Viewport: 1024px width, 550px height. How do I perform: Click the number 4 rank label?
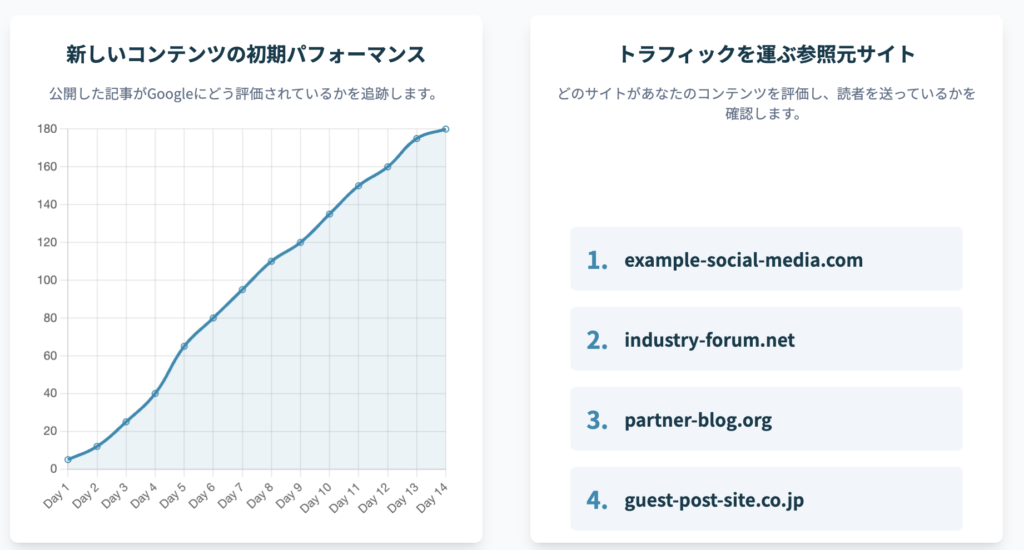point(597,499)
